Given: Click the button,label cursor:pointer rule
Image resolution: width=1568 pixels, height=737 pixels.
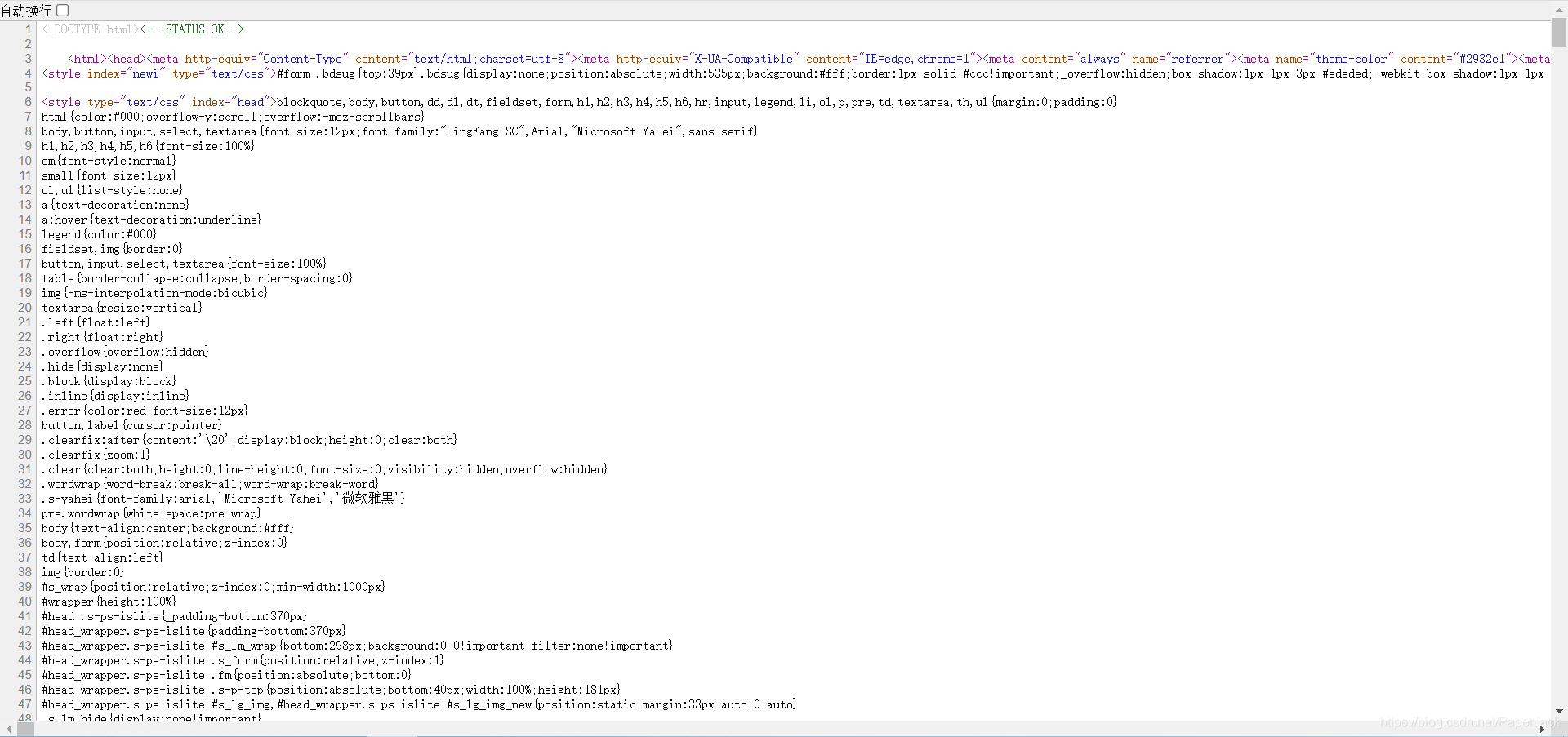Looking at the screenshot, I should click(131, 425).
